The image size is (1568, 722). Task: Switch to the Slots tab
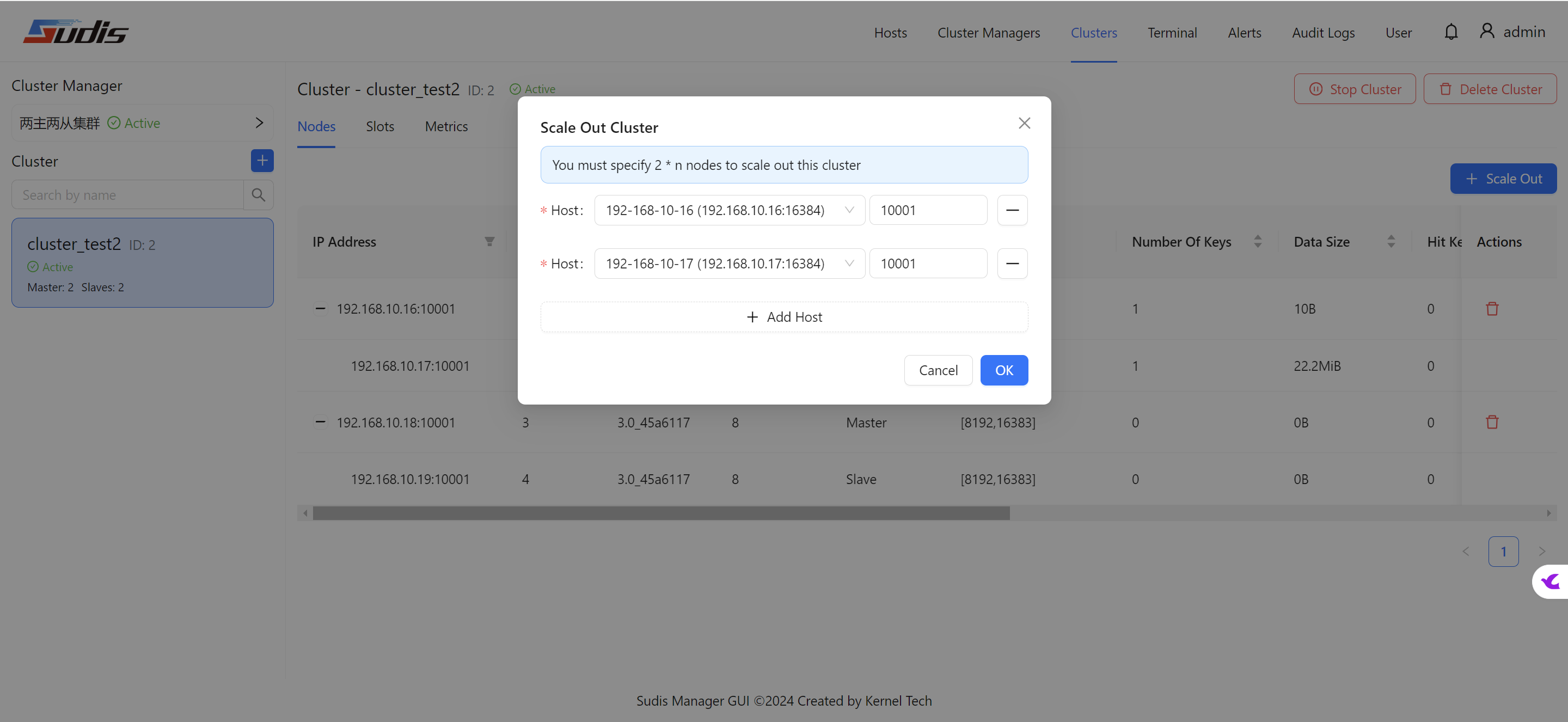[380, 127]
